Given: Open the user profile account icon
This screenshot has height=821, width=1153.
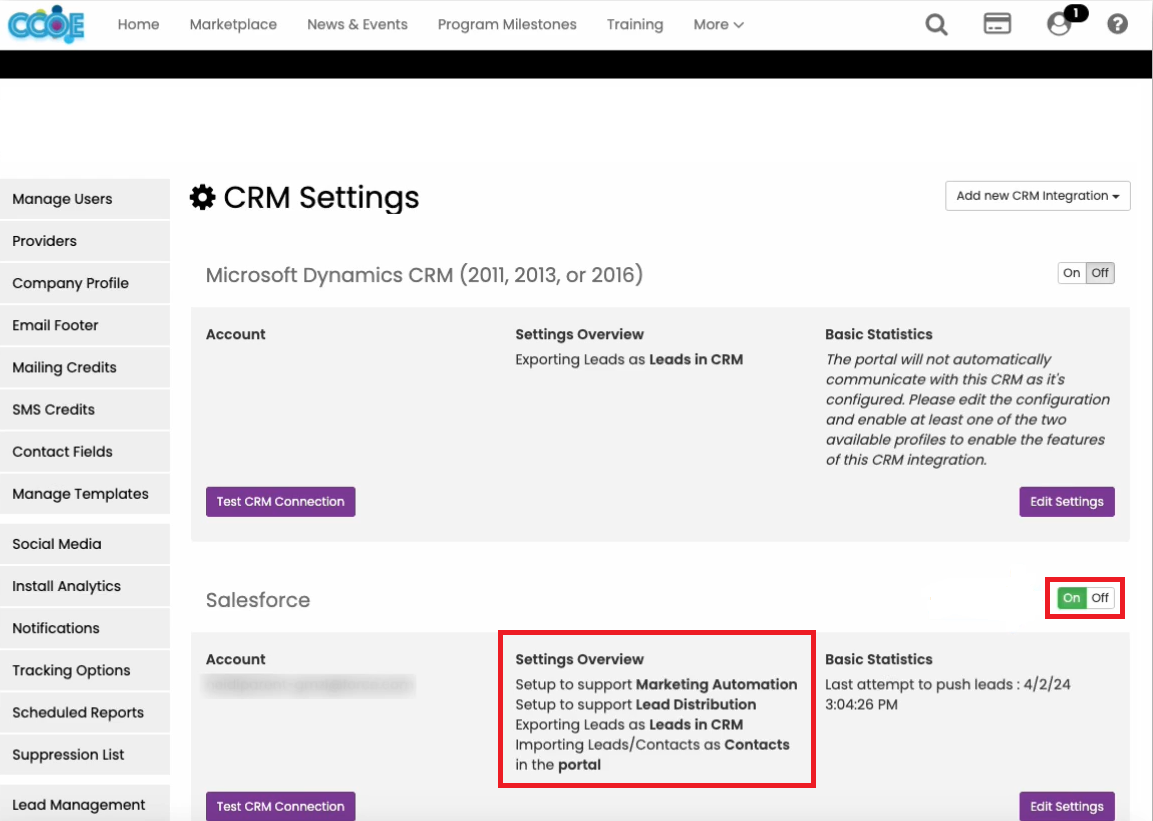Looking at the screenshot, I should tap(1058, 25).
